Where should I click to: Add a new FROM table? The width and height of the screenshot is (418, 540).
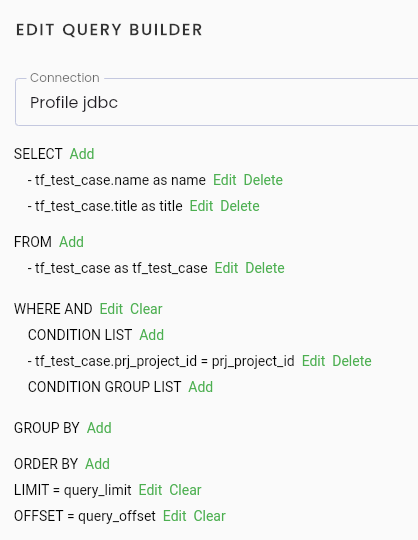click(x=71, y=242)
